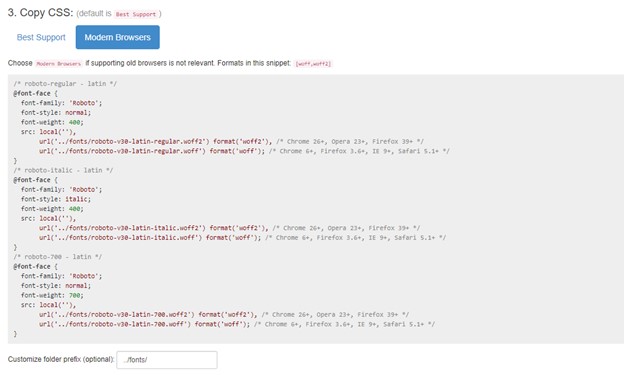This screenshot has height=375, width=624.
Task: Click the 'font-weight: 700;' line
Action: [52, 295]
